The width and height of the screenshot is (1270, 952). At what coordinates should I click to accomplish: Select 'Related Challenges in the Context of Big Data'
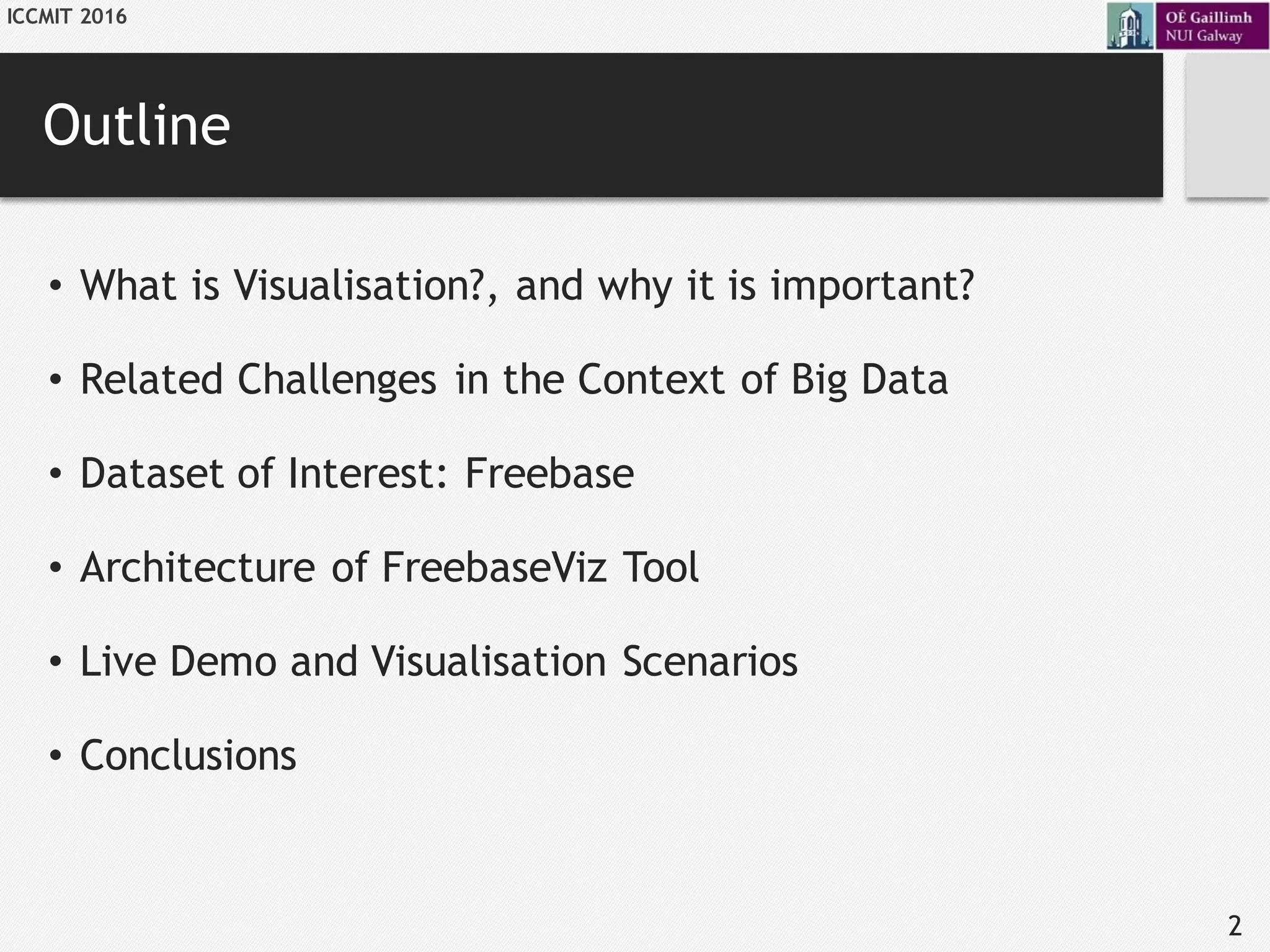(x=514, y=380)
